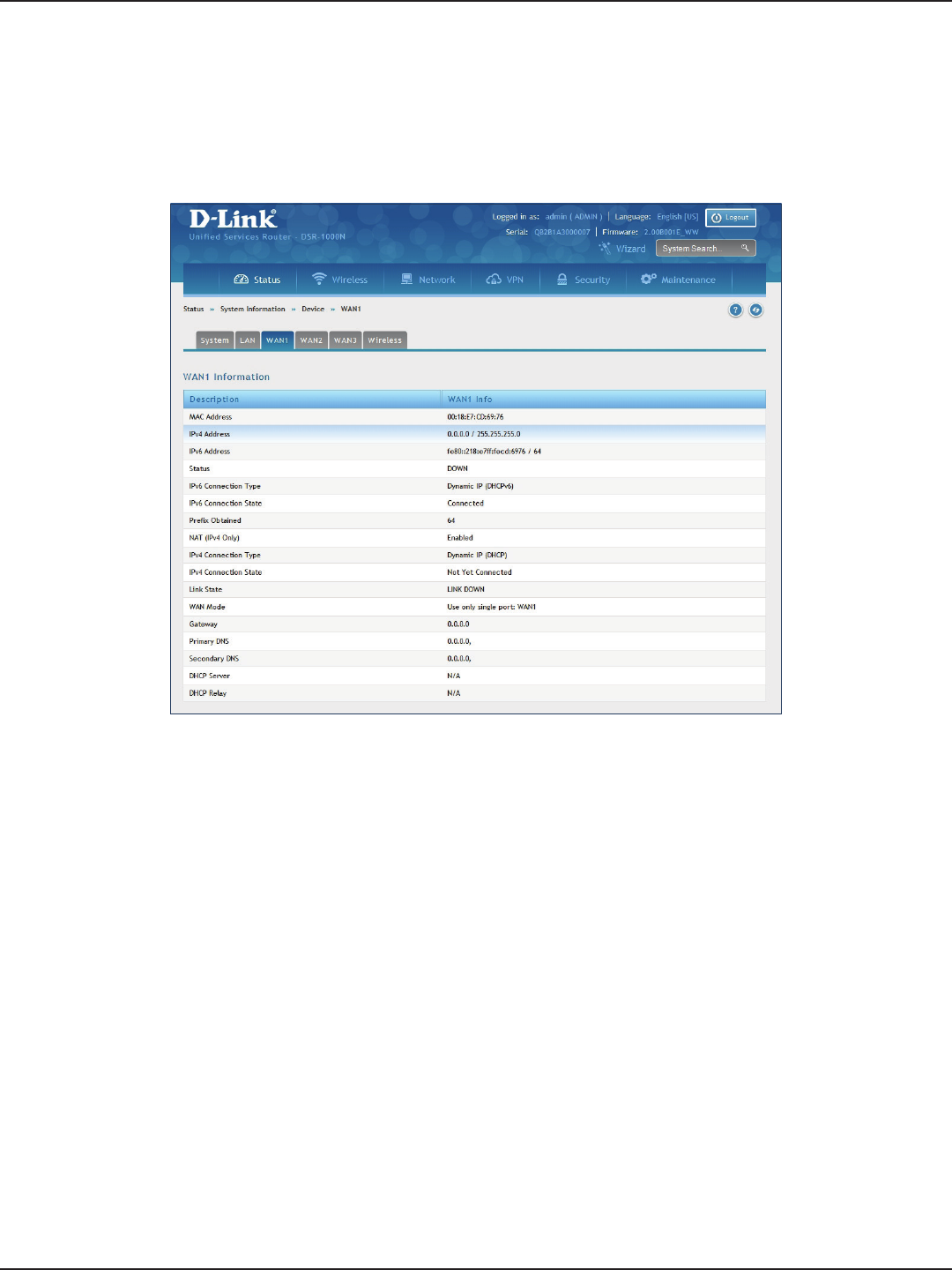
Task: Click the DHCP Server row label
Action: 210,676
